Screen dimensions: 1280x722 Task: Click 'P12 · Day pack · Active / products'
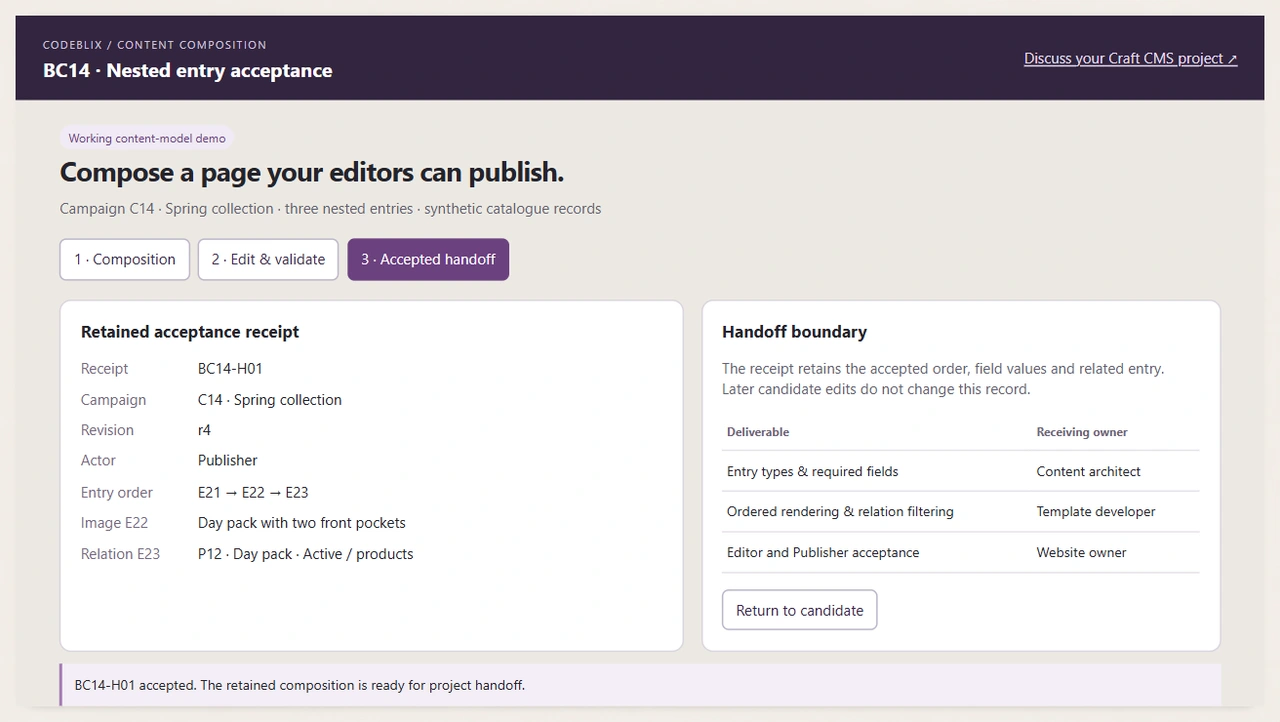[306, 553]
